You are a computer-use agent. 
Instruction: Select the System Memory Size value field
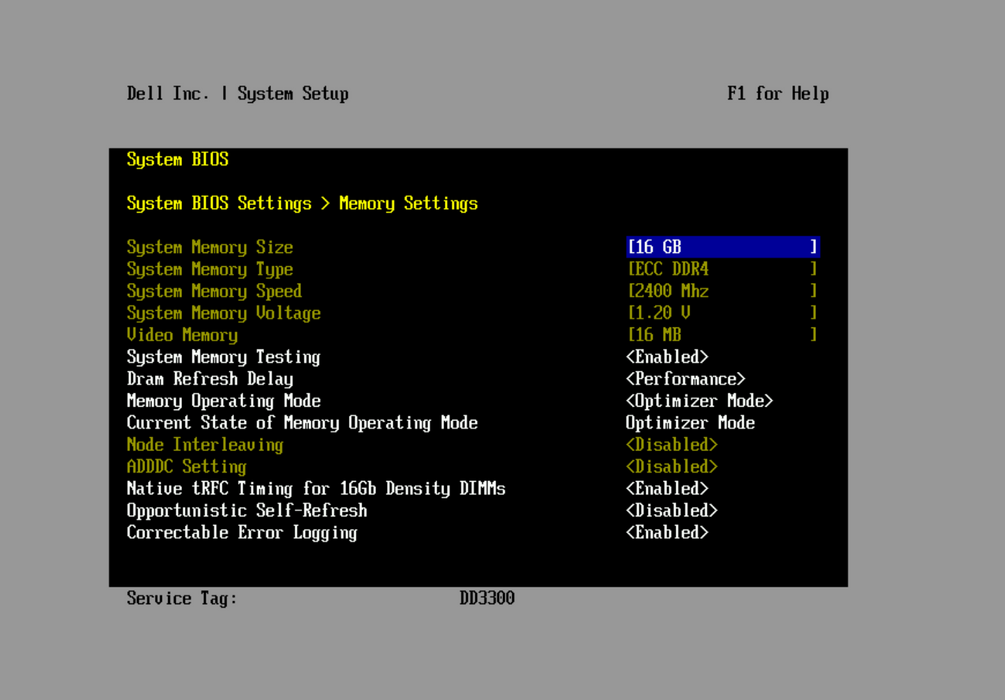pos(722,247)
